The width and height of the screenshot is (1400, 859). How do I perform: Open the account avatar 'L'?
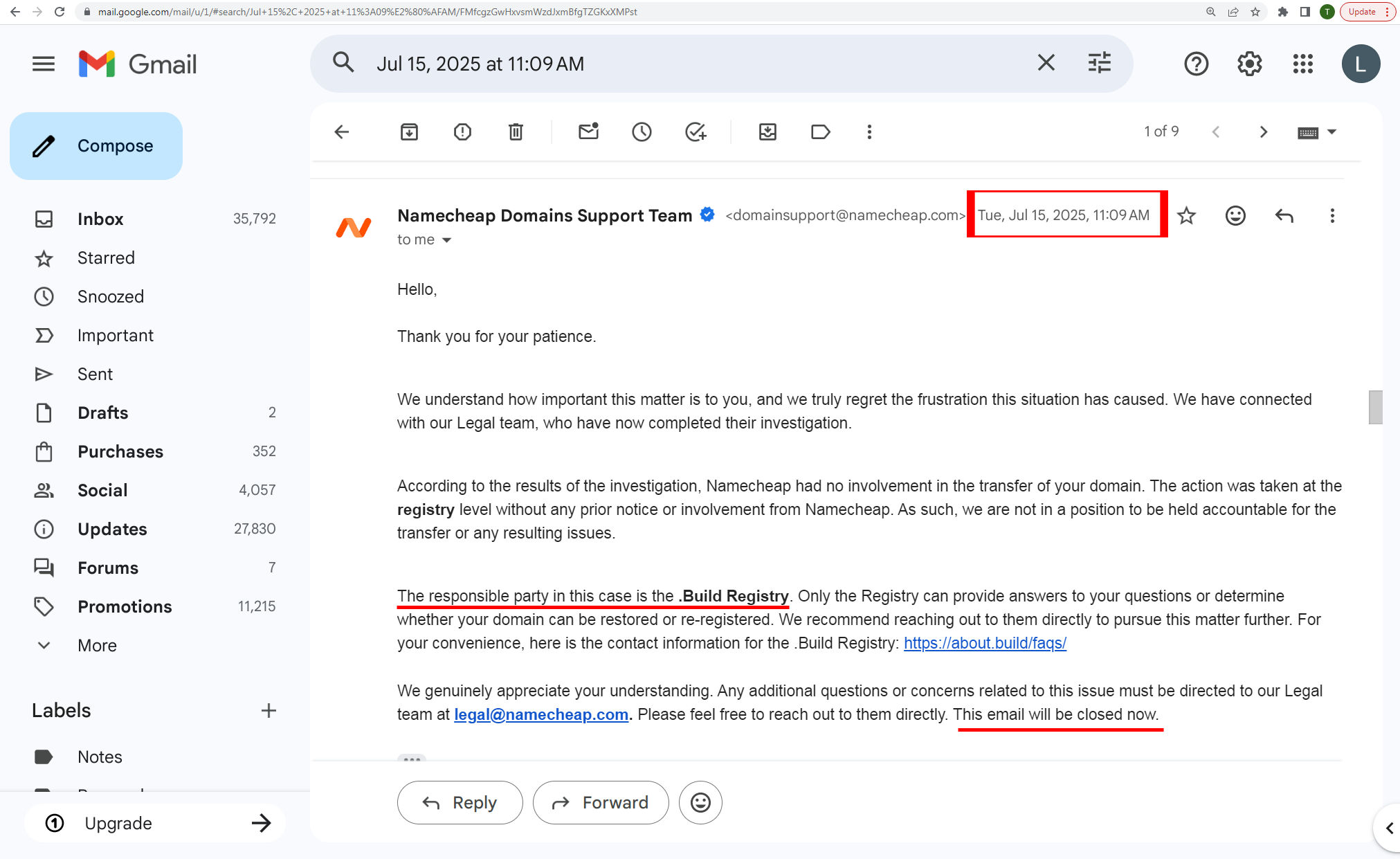pos(1361,64)
